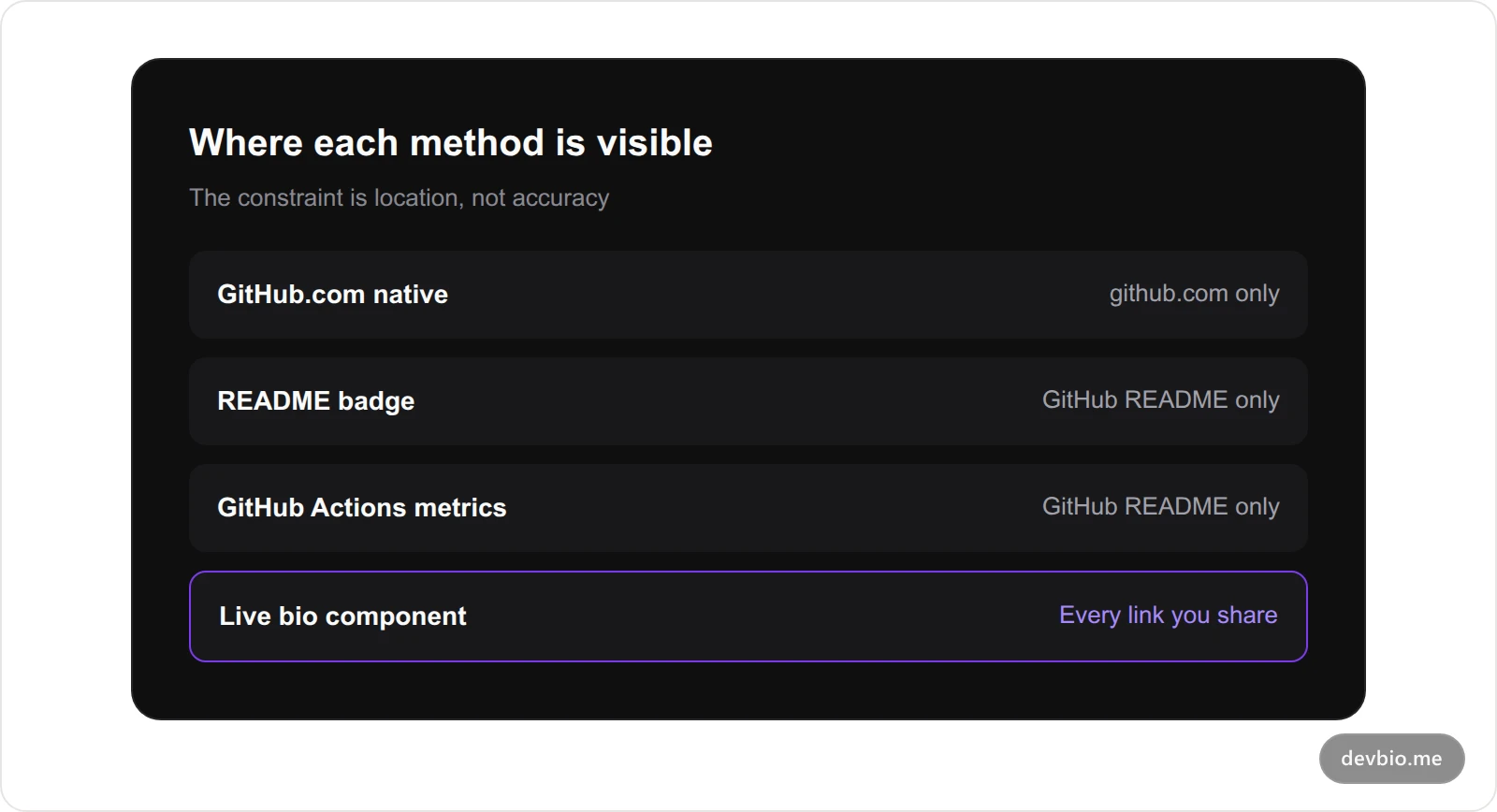The width and height of the screenshot is (1497, 812).
Task: Select the 'Live bio component' label
Action: click(x=342, y=616)
